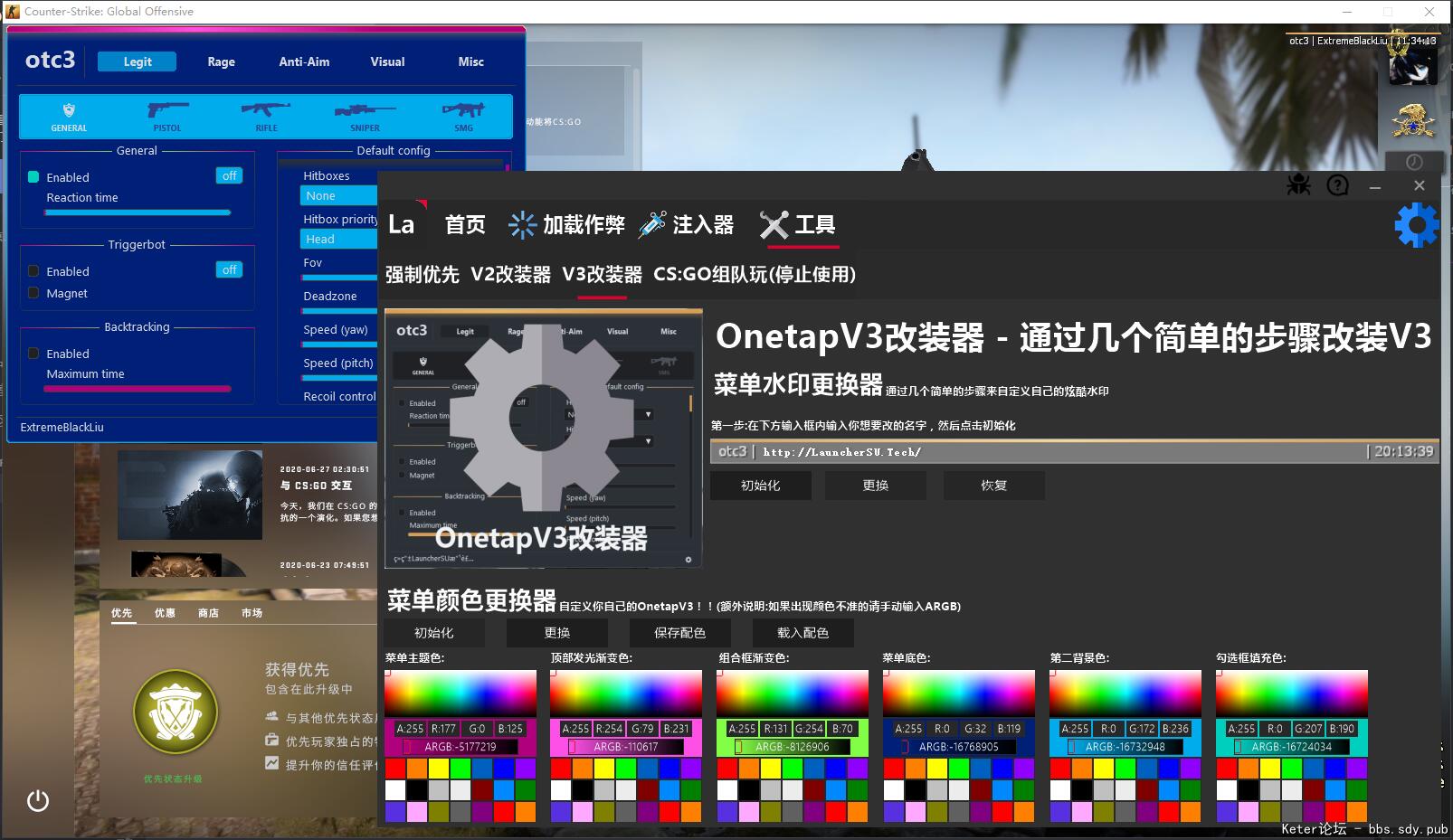Open the Hitboxes None dropdown
Image resolution: width=1453 pixels, height=840 pixels.
click(x=338, y=196)
